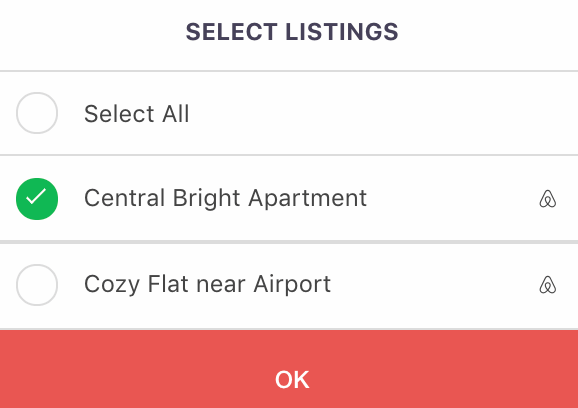The width and height of the screenshot is (578, 408).
Task: Click the Airbnb icon beside Cozy Flat near Airport
Action: click(x=548, y=285)
